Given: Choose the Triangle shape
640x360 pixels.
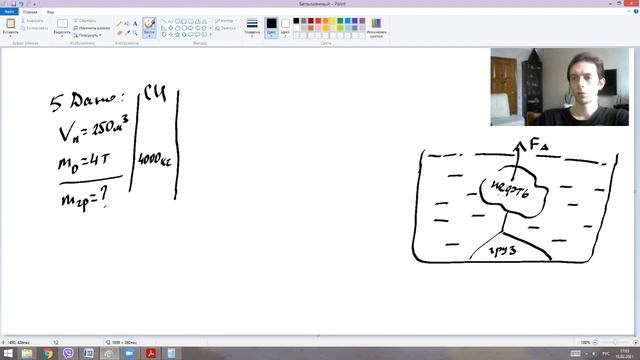Looking at the screenshot, I should [x=204, y=21].
